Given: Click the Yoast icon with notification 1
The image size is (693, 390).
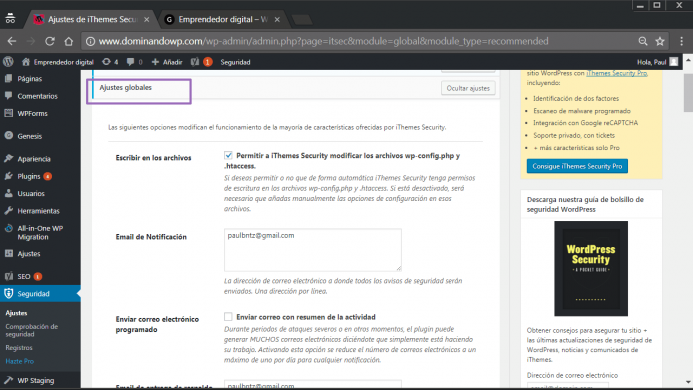Looking at the screenshot, I should [202, 62].
